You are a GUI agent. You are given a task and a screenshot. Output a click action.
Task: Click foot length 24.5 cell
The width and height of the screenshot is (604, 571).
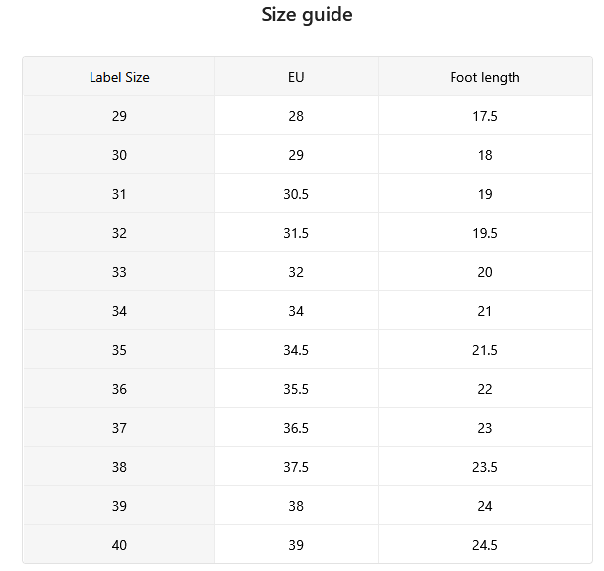pos(485,544)
